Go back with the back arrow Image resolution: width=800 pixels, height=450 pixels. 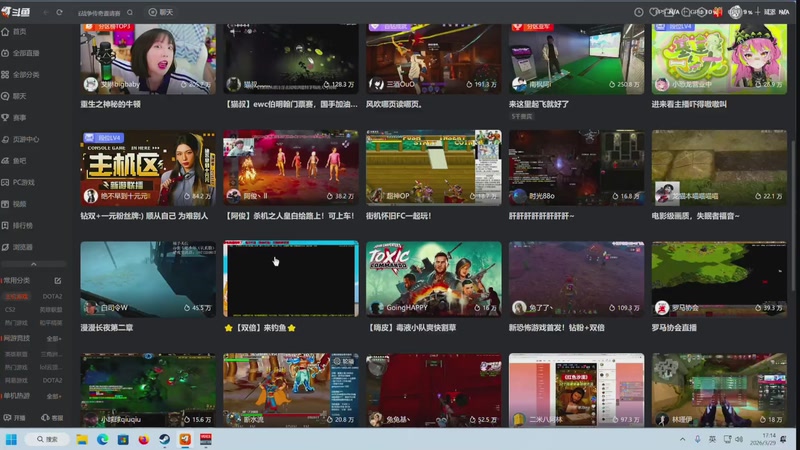pyautogui.click(x=45, y=12)
